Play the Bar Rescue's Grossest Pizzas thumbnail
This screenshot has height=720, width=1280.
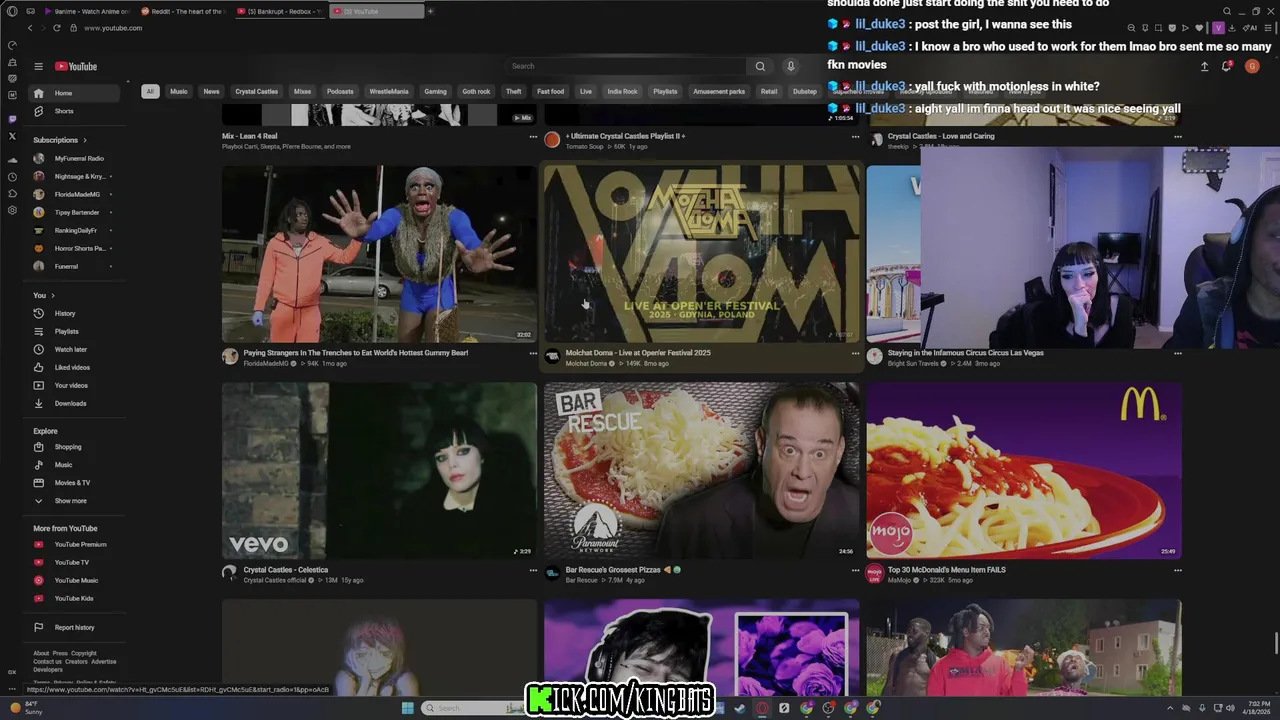(701, 470)
